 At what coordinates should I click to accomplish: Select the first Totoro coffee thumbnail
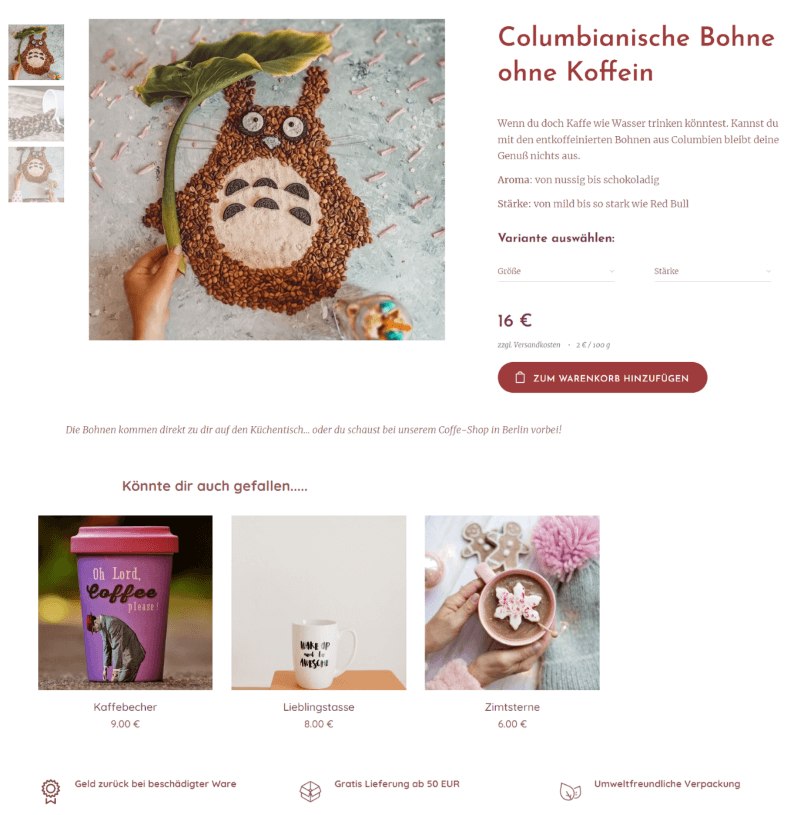point(36,52)
